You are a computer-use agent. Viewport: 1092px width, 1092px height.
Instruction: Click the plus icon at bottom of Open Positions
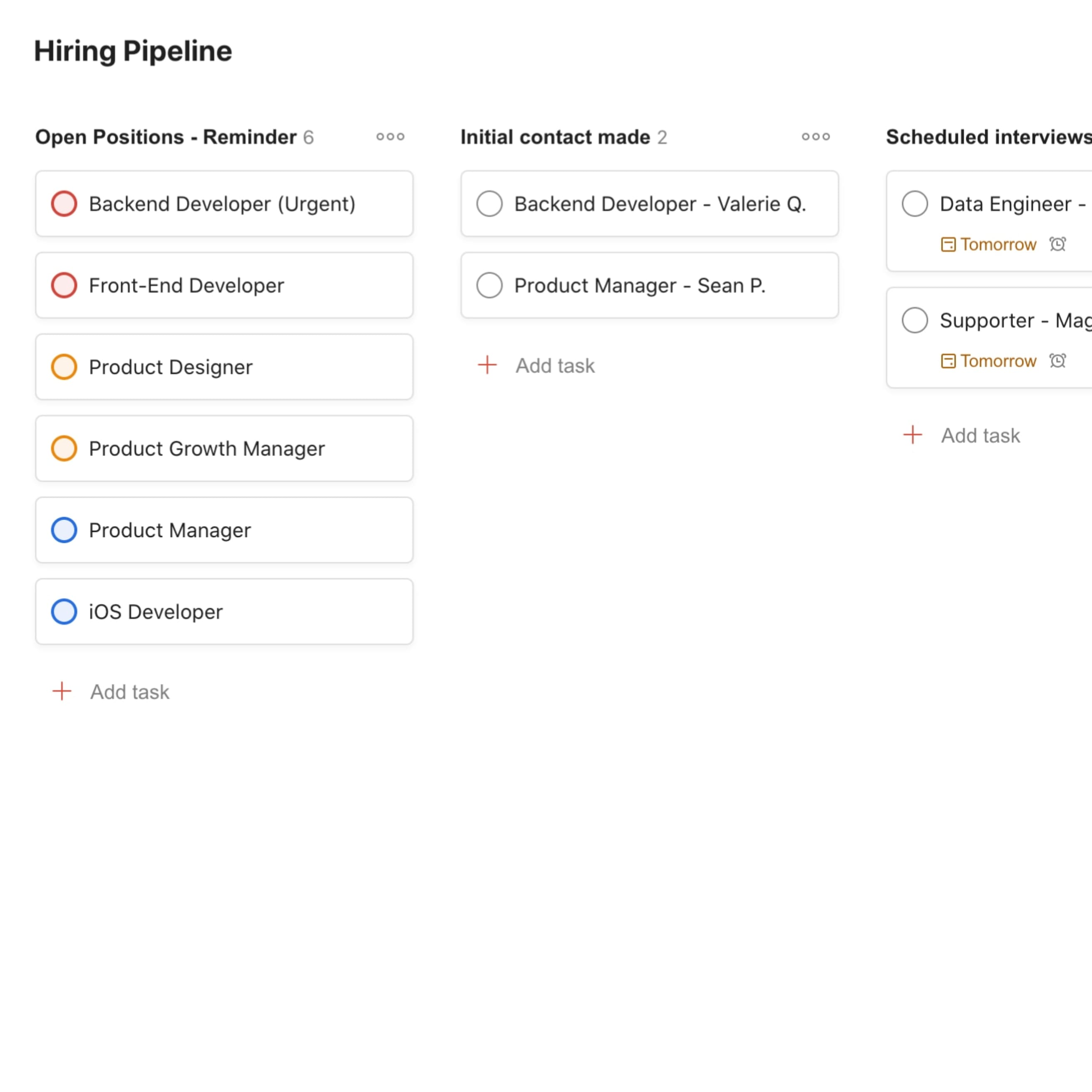[62, 691]
